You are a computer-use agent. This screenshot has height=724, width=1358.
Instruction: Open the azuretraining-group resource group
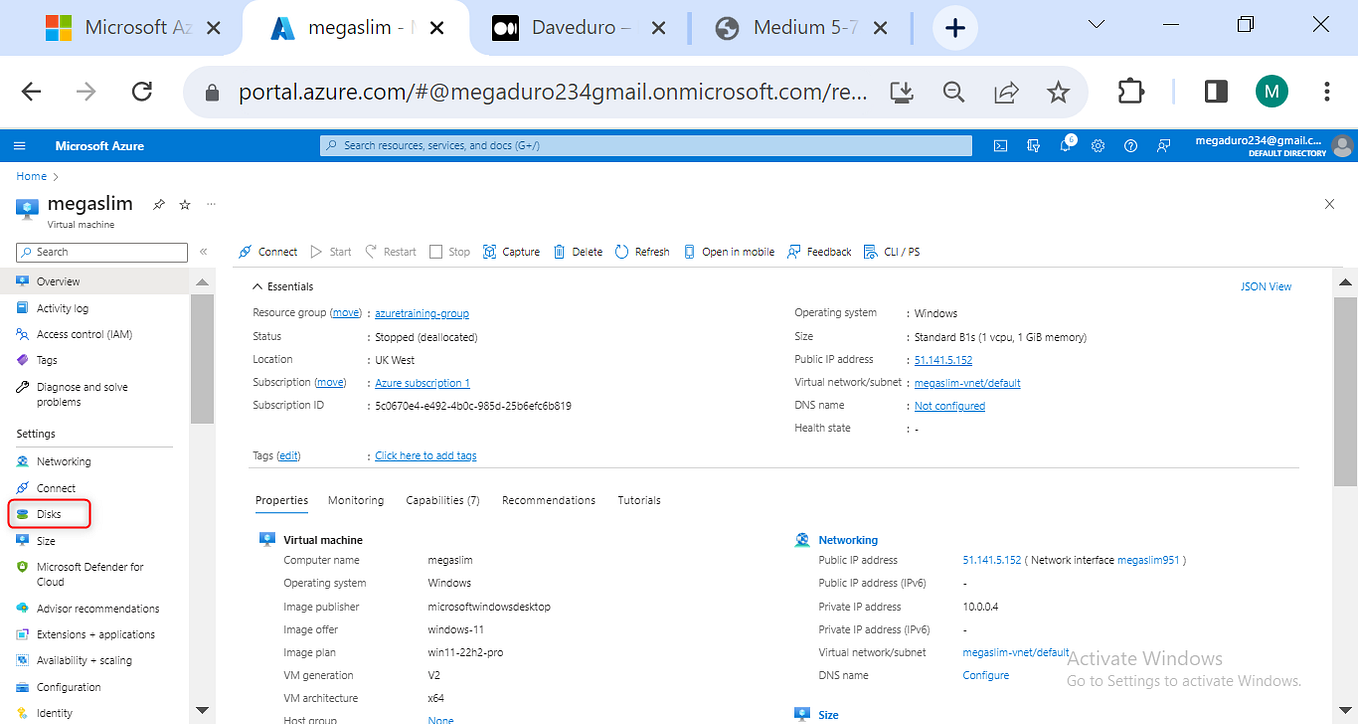point(422,312)
